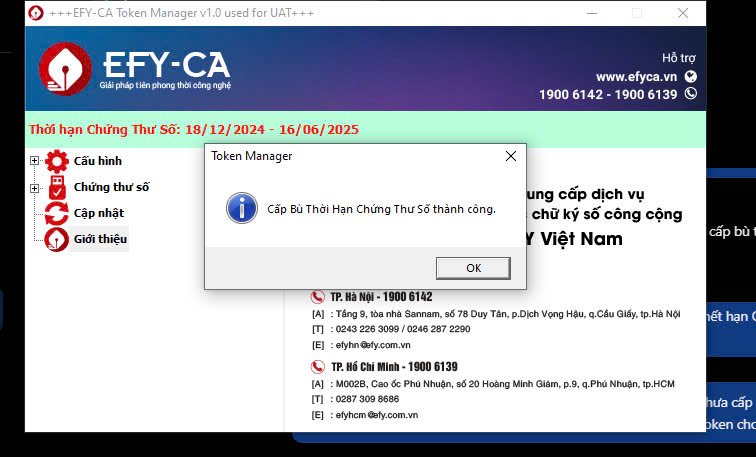
Task: Click the phone icon beside hotline numbers
Action: coord(690,93)
